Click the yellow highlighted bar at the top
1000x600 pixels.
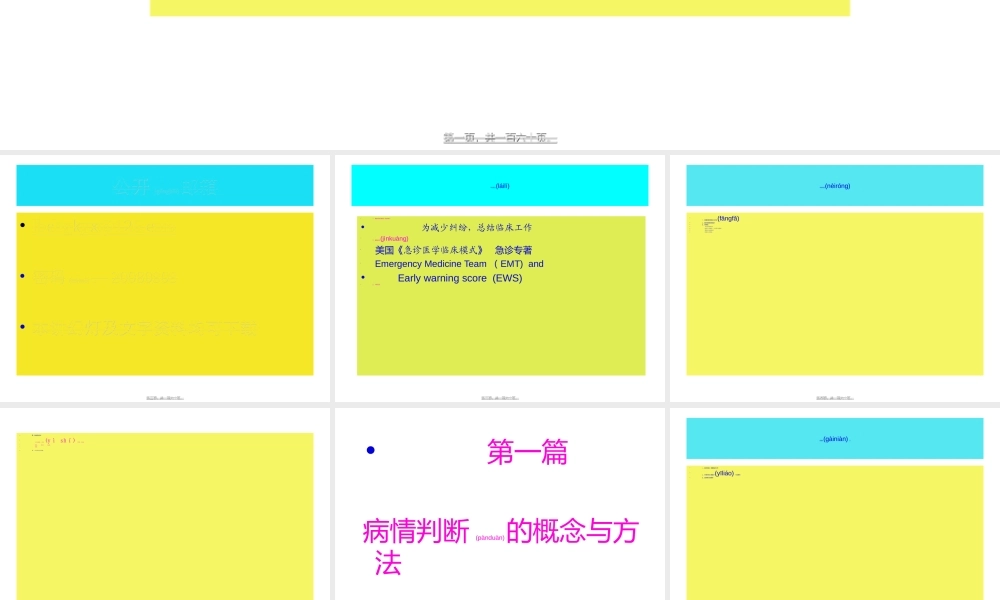point(499,7)
